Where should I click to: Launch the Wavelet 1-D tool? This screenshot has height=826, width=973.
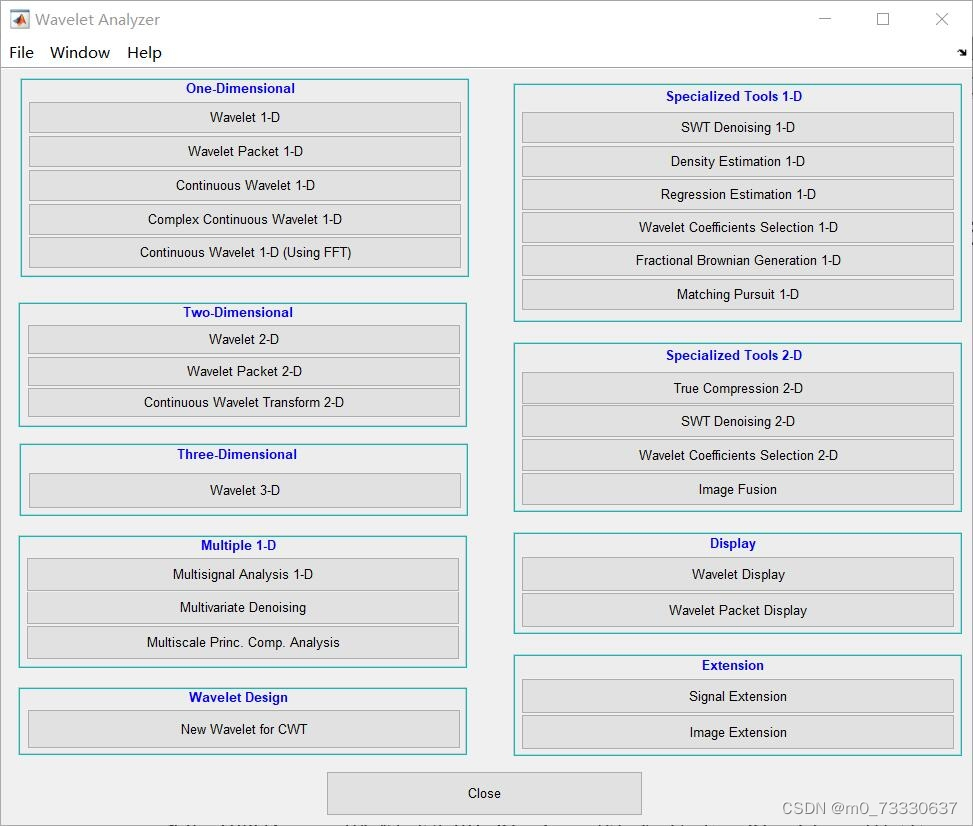point(244,117)
